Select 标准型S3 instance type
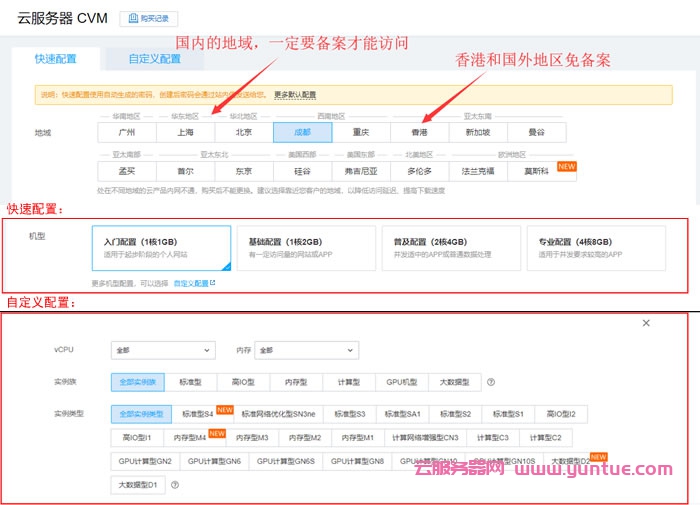Viewport: 700px width, 505px height. (x=350, y=414)
